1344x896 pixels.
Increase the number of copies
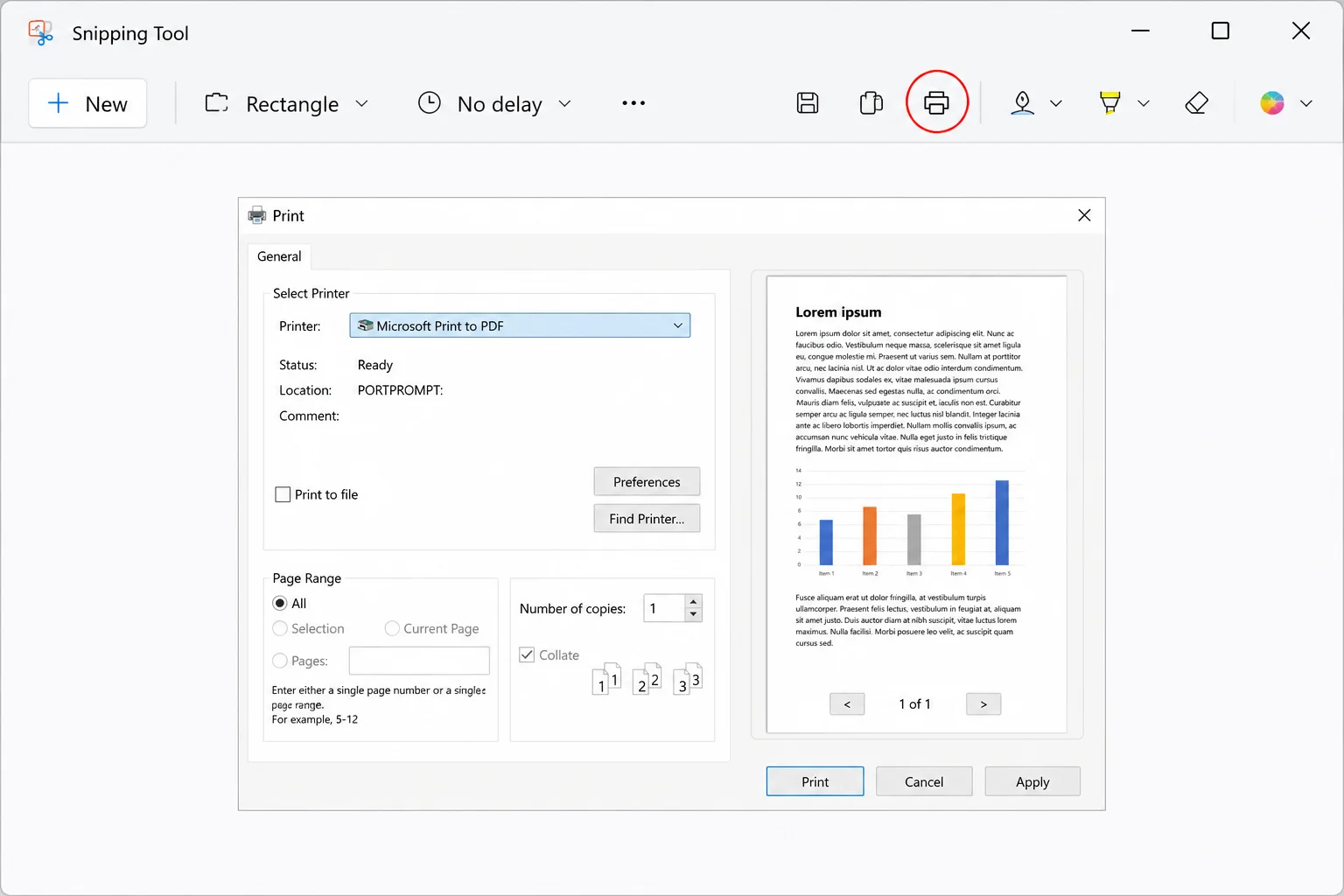point(694,601)
